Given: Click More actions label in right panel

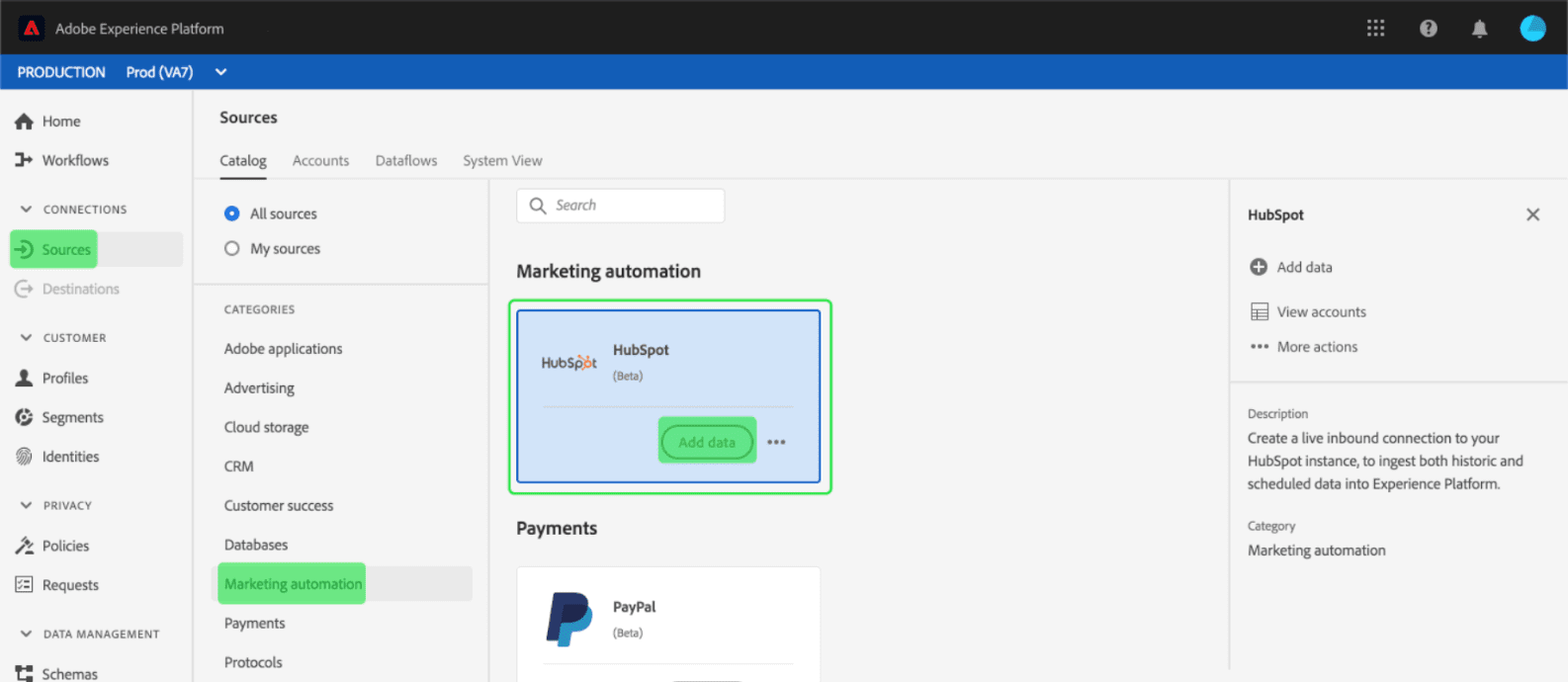Looking at the screenshot, I should [1317, 347].
